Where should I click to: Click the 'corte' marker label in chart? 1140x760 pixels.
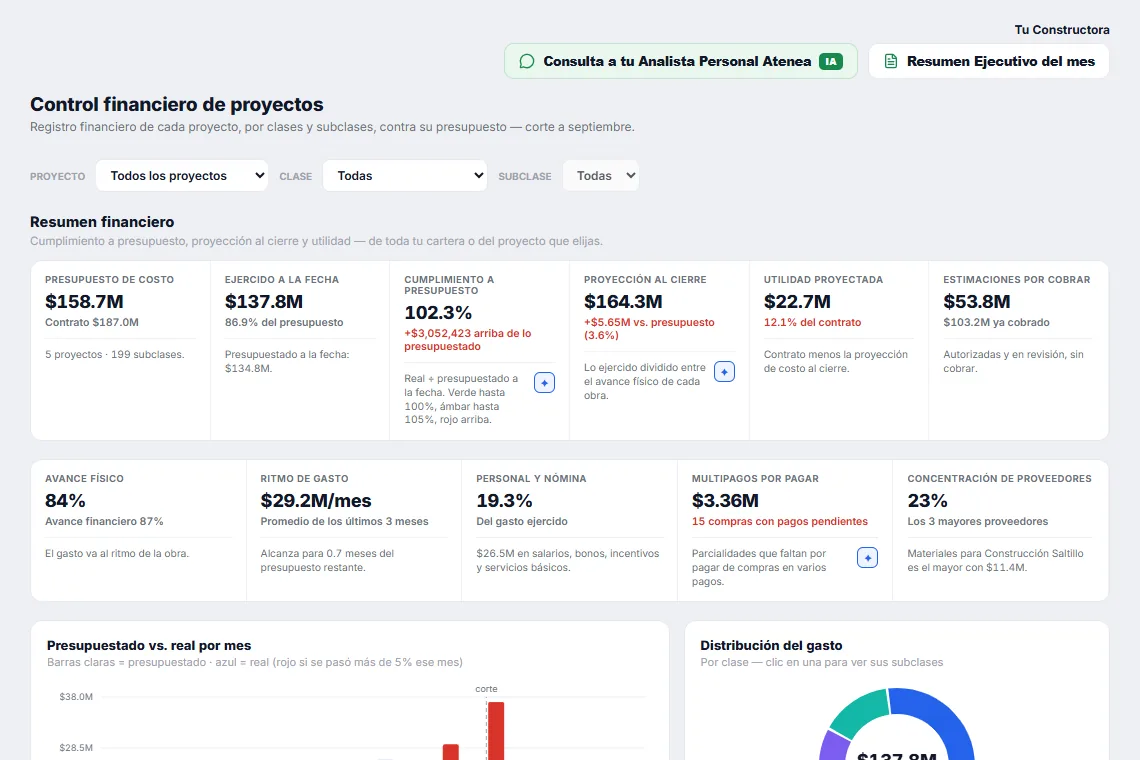pos(486,689)
